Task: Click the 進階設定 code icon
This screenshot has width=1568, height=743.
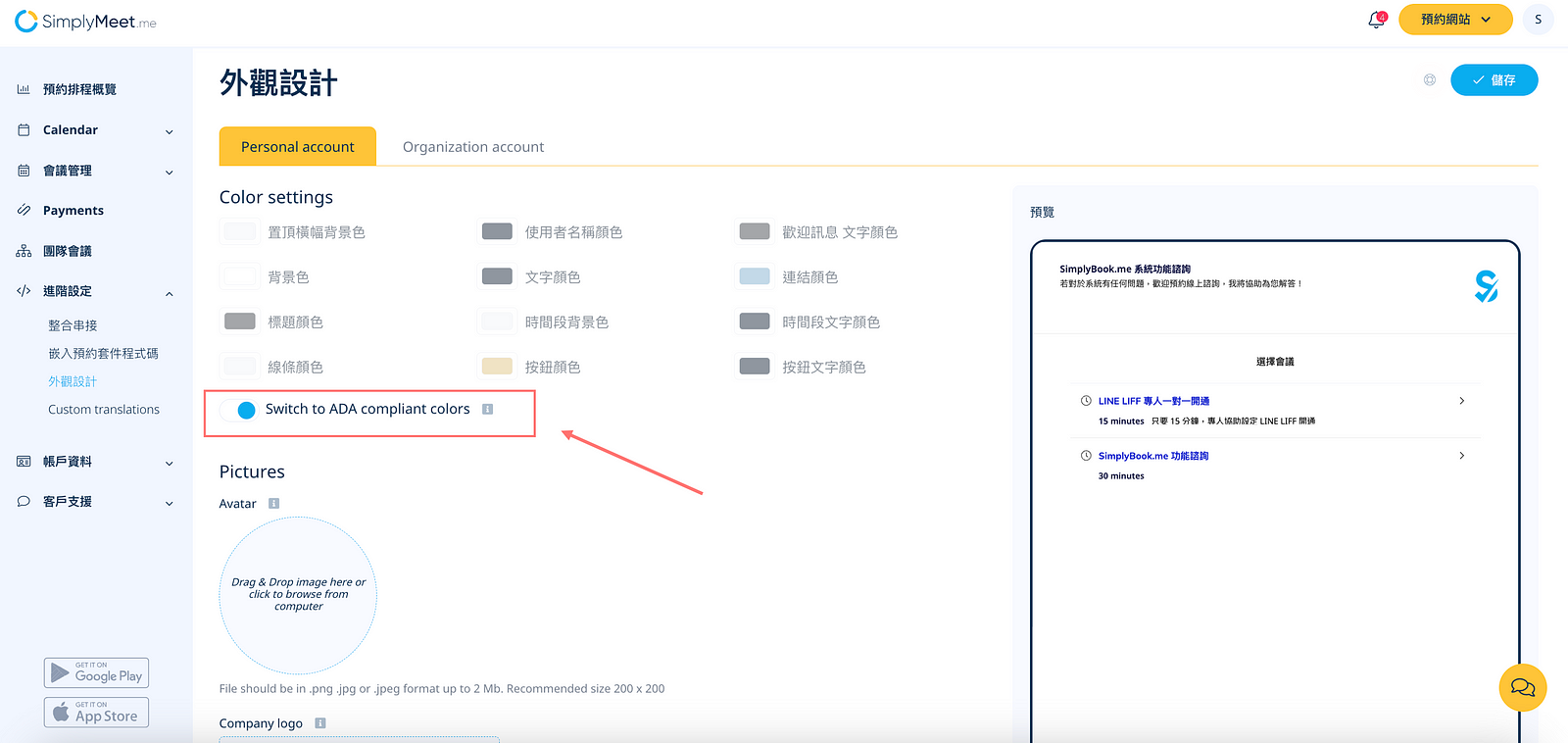Action: 24,291
